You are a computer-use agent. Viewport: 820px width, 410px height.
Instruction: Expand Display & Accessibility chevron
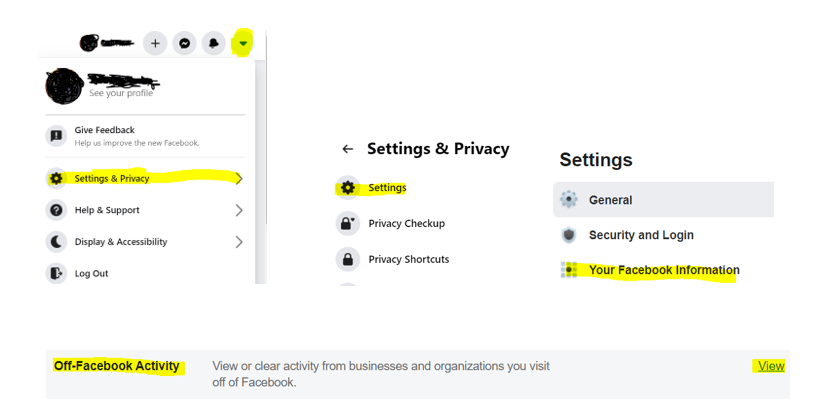239,242
